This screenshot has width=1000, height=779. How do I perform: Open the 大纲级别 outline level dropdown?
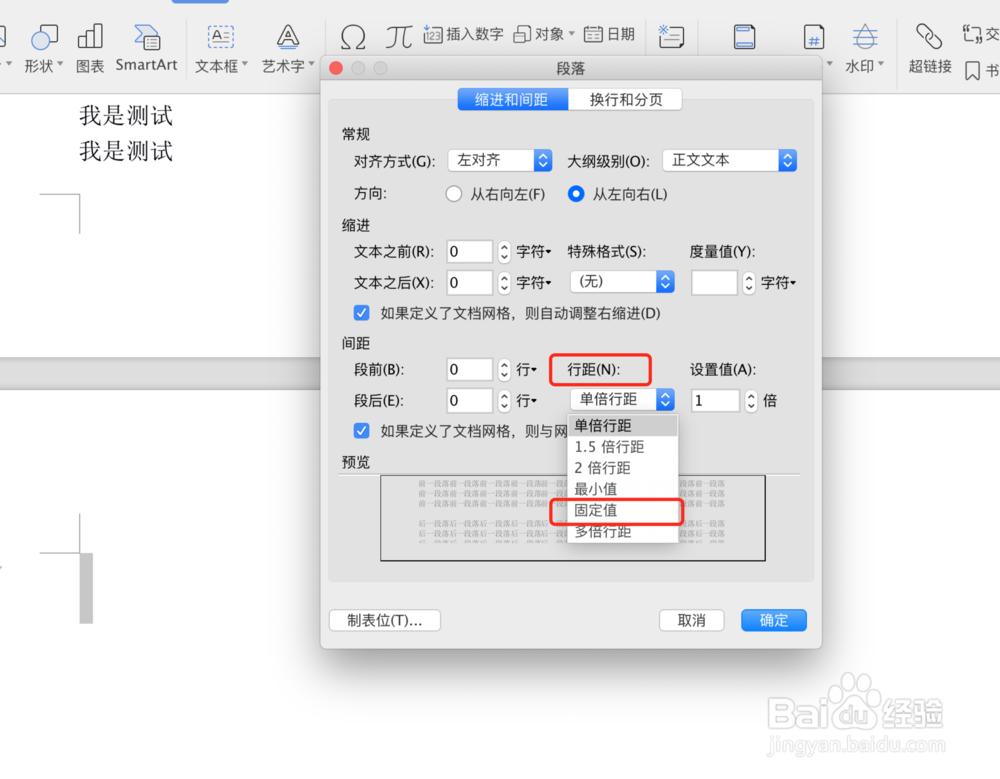point(730,160)
